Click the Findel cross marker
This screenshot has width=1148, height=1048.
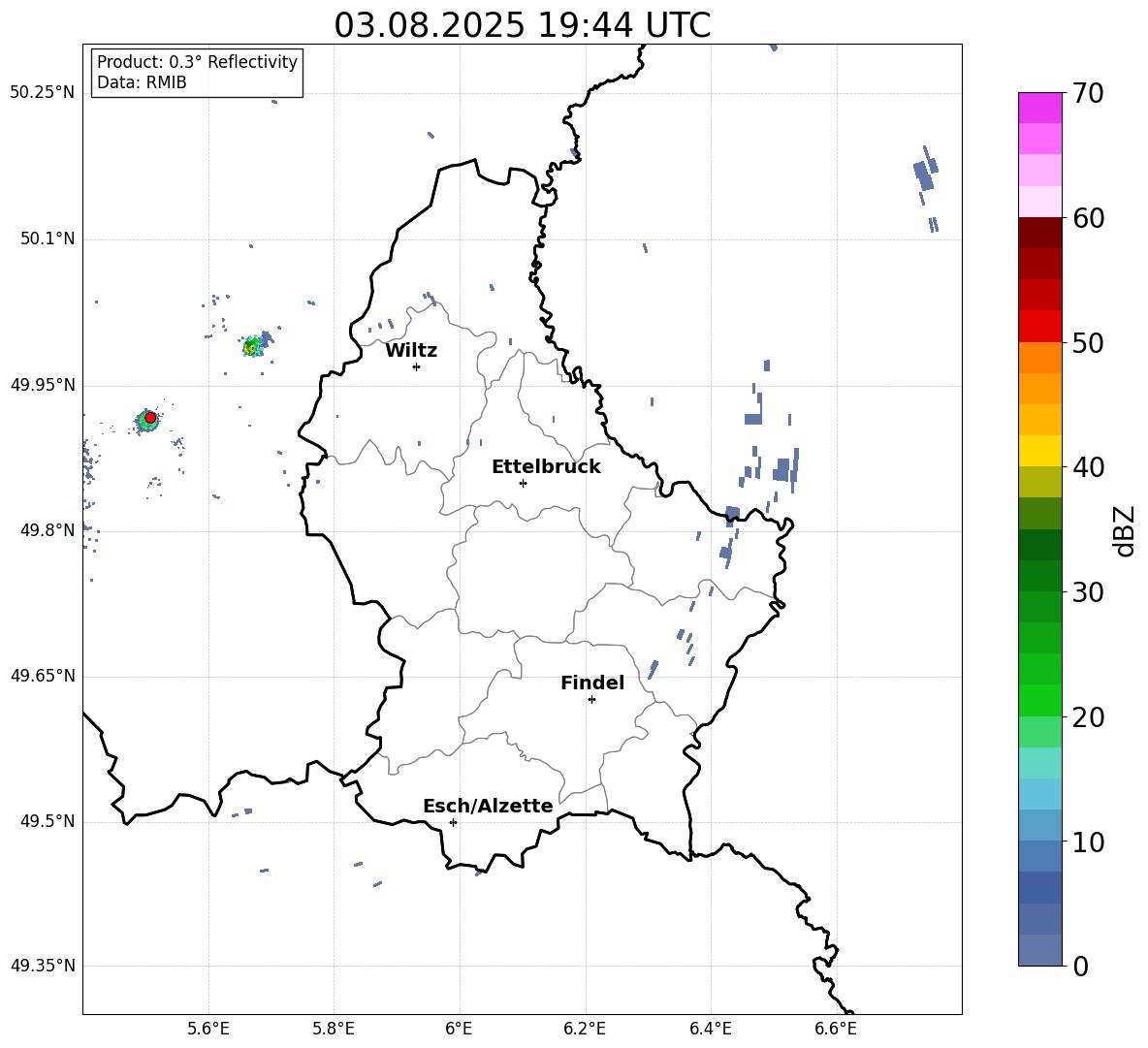point(591,700)
